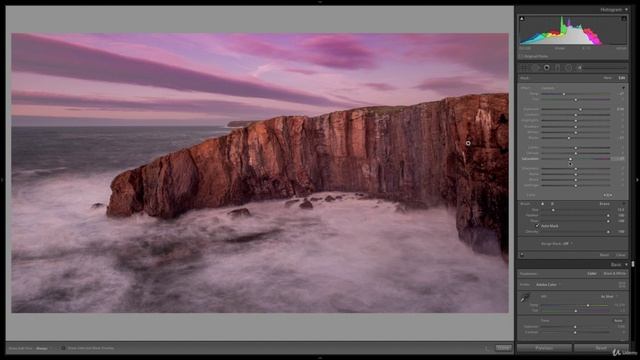Click the brush Feather slider
The height and width of the screenshot is (360, 640).
point(576,216)
